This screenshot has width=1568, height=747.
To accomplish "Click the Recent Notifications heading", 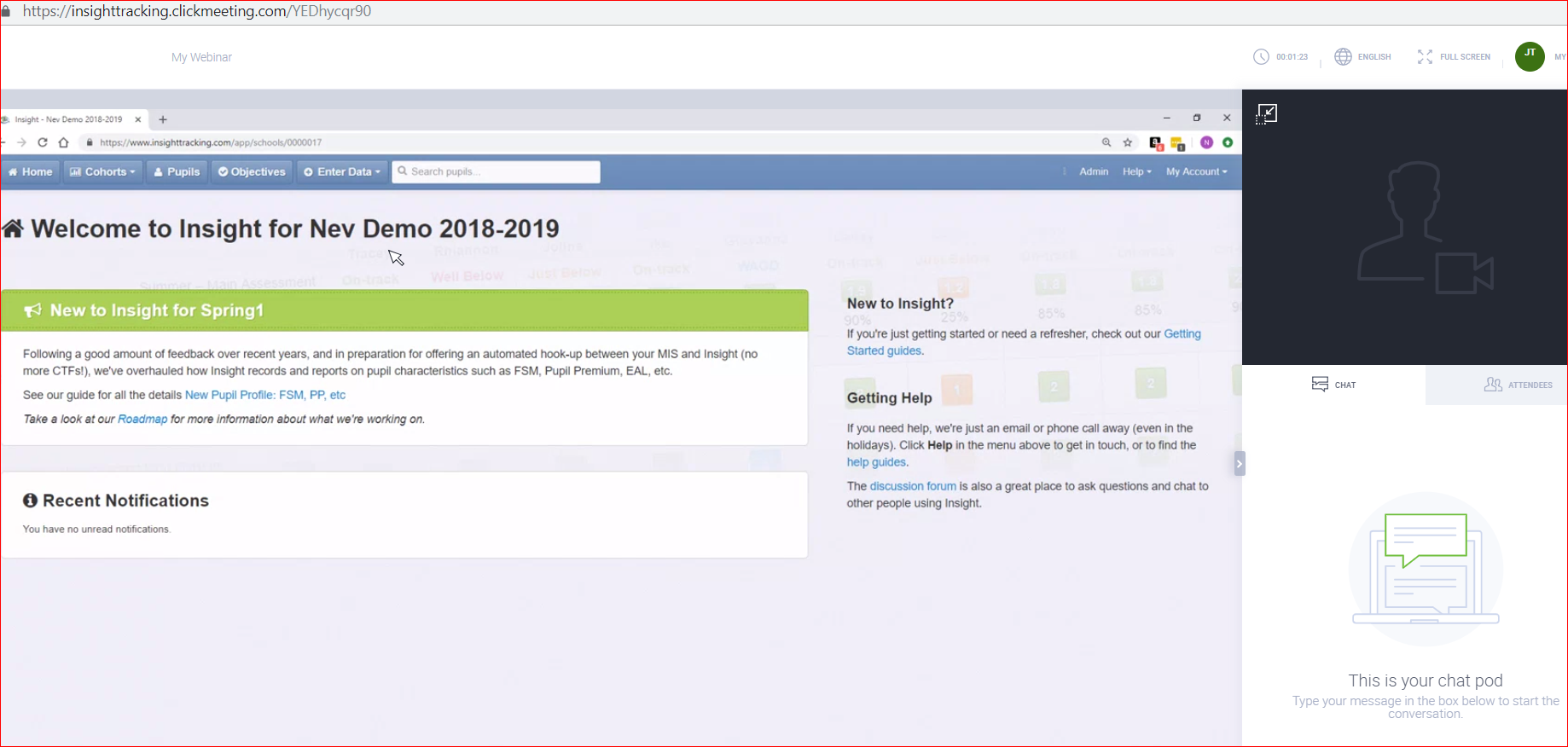I will [116, 501].
